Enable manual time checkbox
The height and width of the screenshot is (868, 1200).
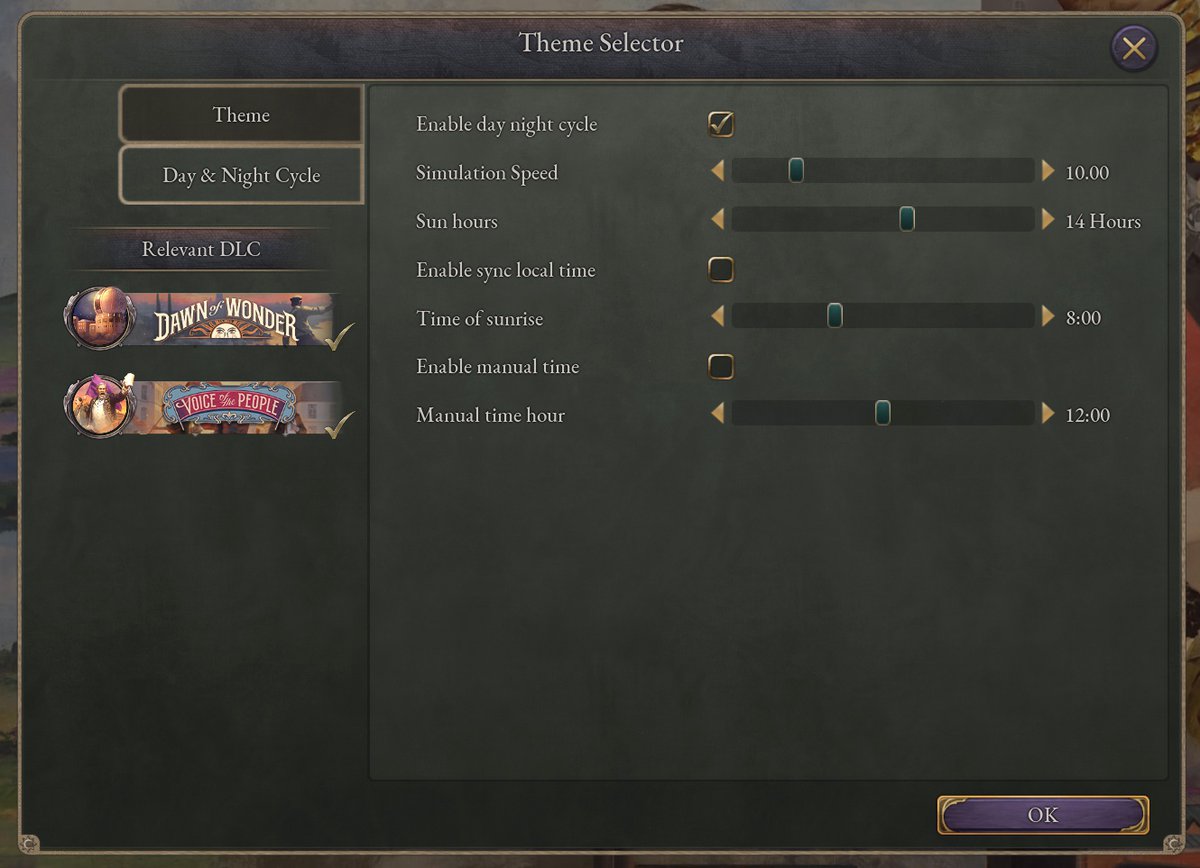(721, 367)
